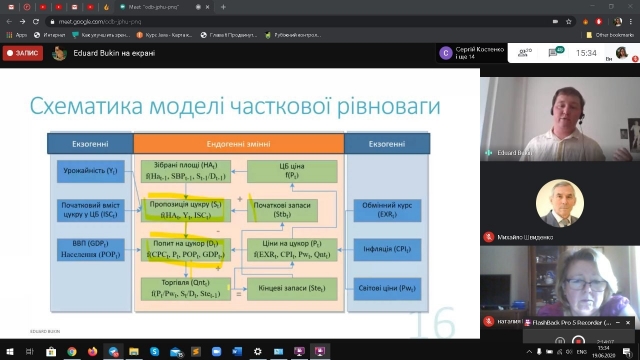640x360 pixels.
Task: Switch to the second pinned YouTube tab
Action: 59,7
